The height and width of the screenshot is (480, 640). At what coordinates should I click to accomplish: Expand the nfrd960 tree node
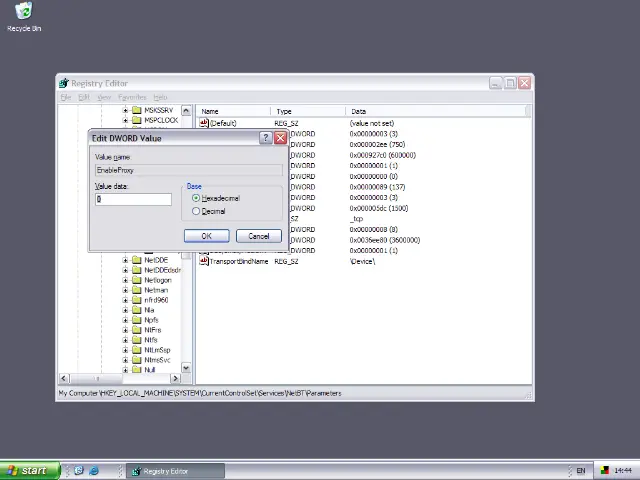[x=125, y=300]
